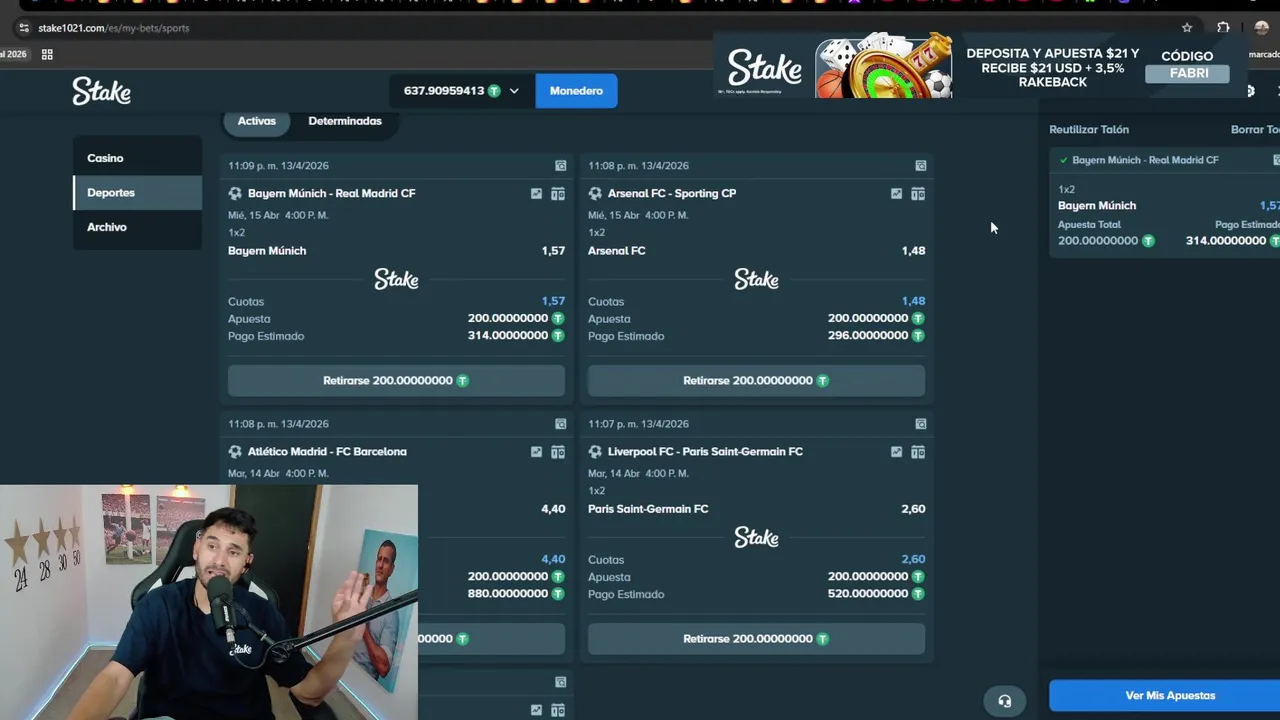1280x720 pixels.
Task: Switch to the Determinadas tab
Action: coord(345,121)
